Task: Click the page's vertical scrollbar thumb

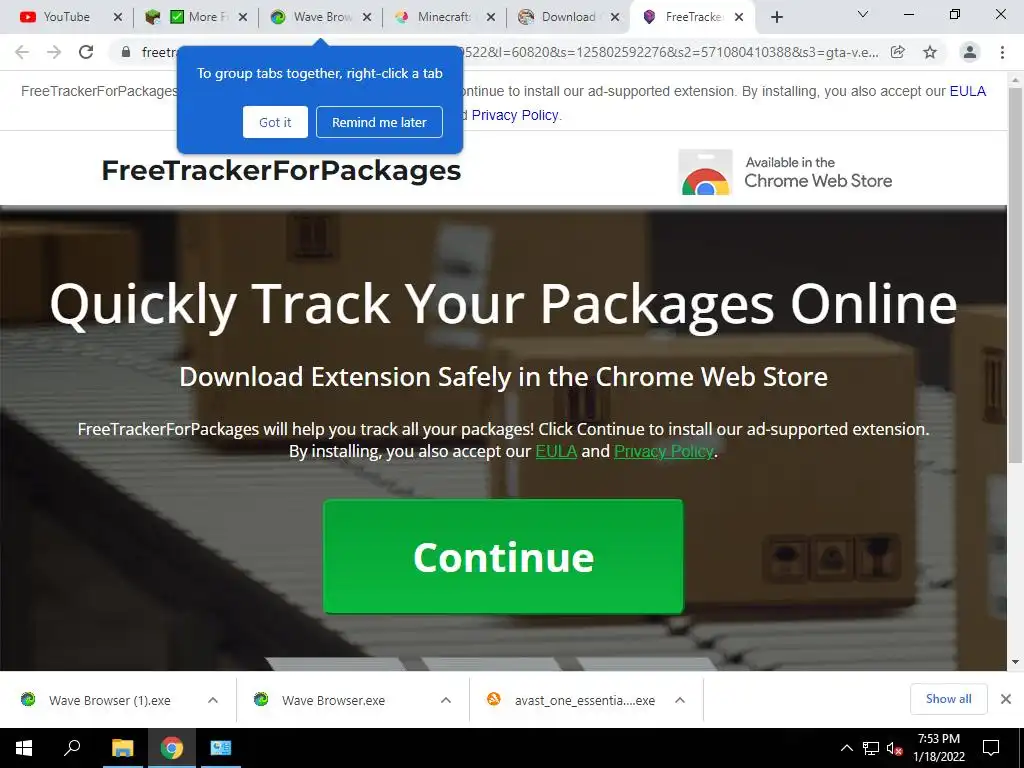Action: pyautogui.click(x=1016, y=274)
